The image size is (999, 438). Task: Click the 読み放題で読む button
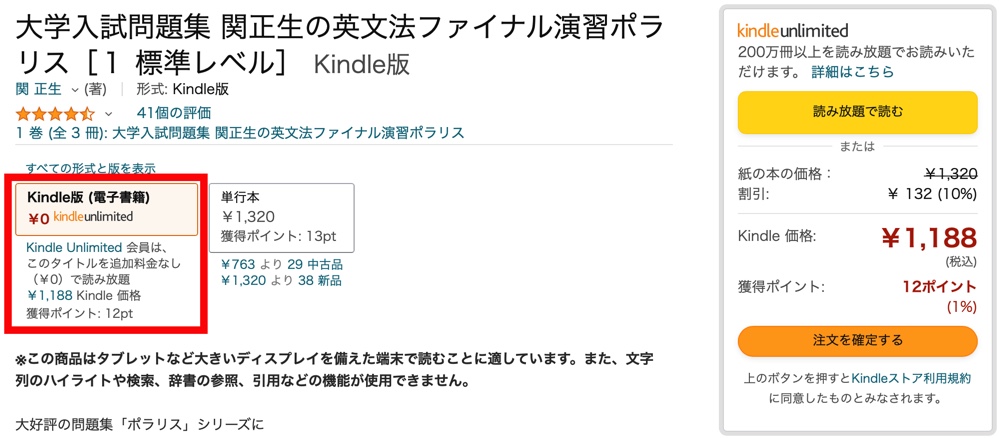click(x=858, y=113)
